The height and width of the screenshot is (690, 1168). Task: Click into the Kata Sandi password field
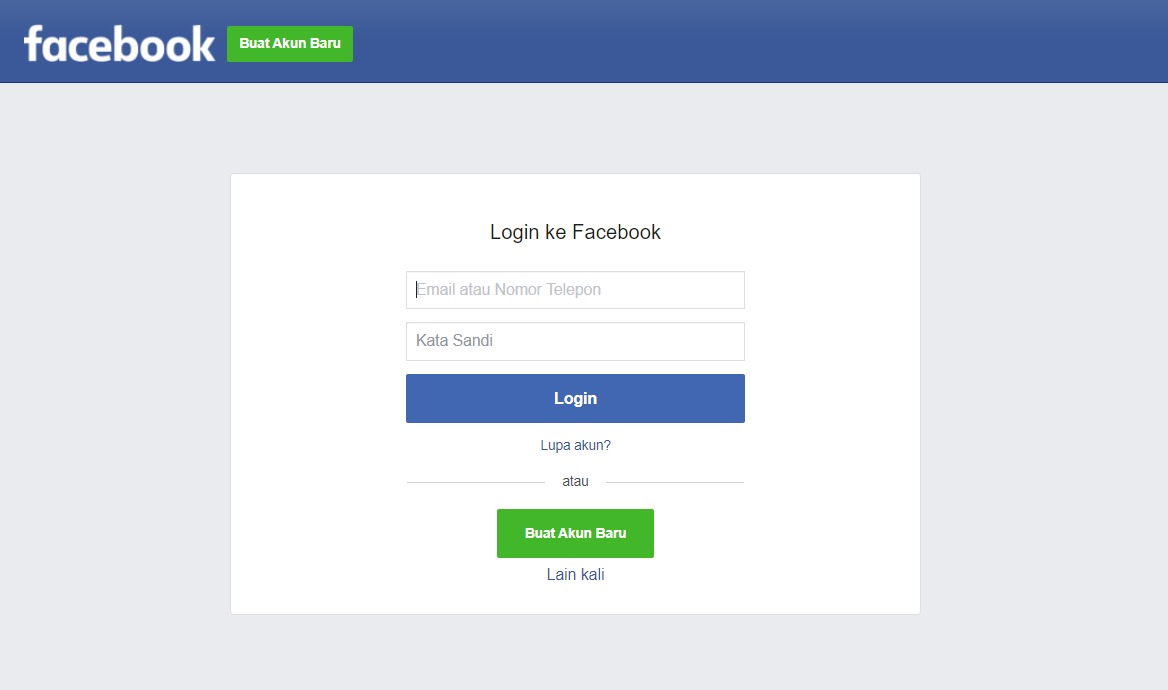(575, 341)
